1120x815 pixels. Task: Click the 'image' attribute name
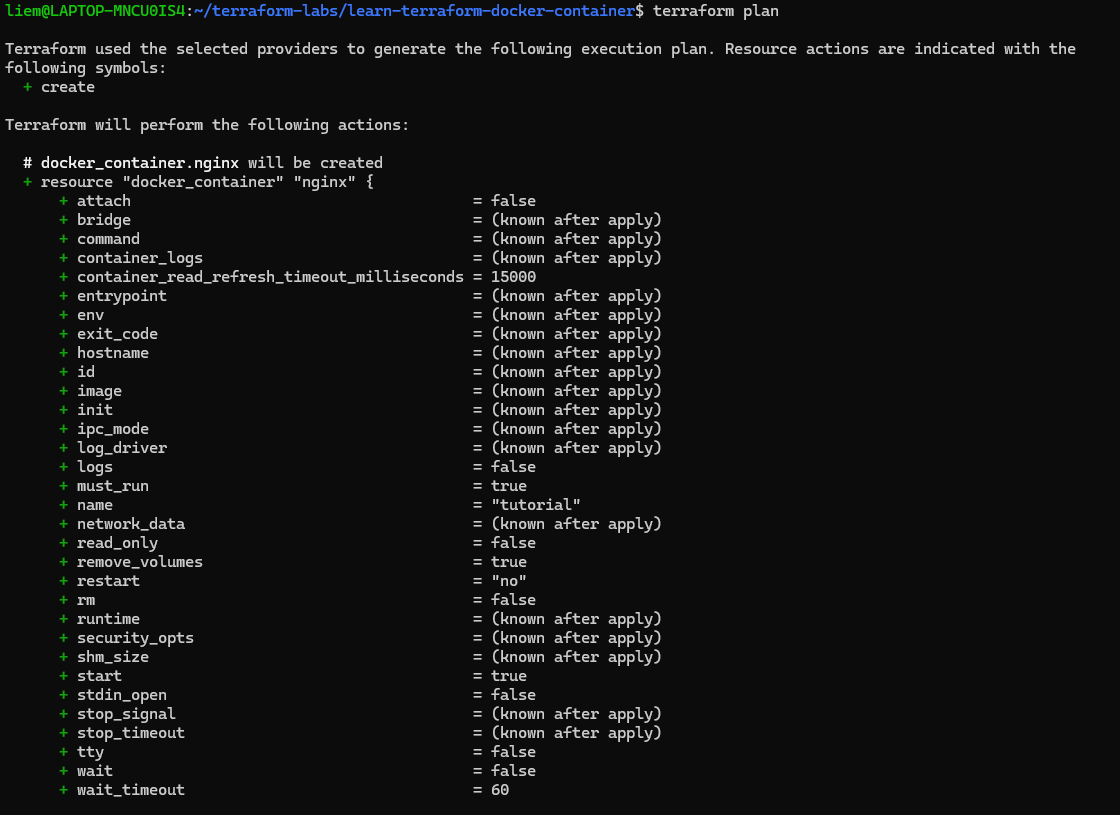[99, 391]
